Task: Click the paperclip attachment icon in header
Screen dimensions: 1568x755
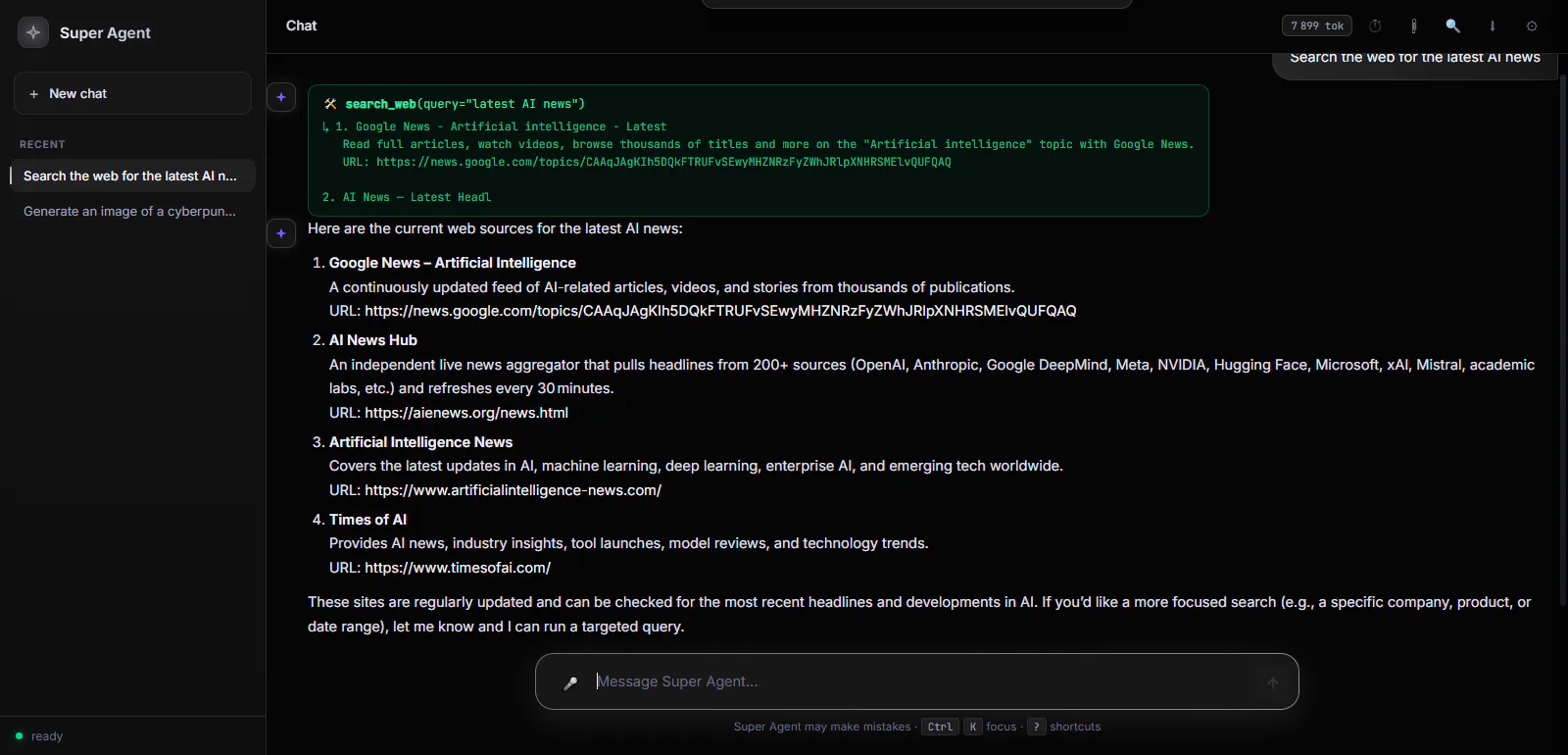Action: [1414, 25]
